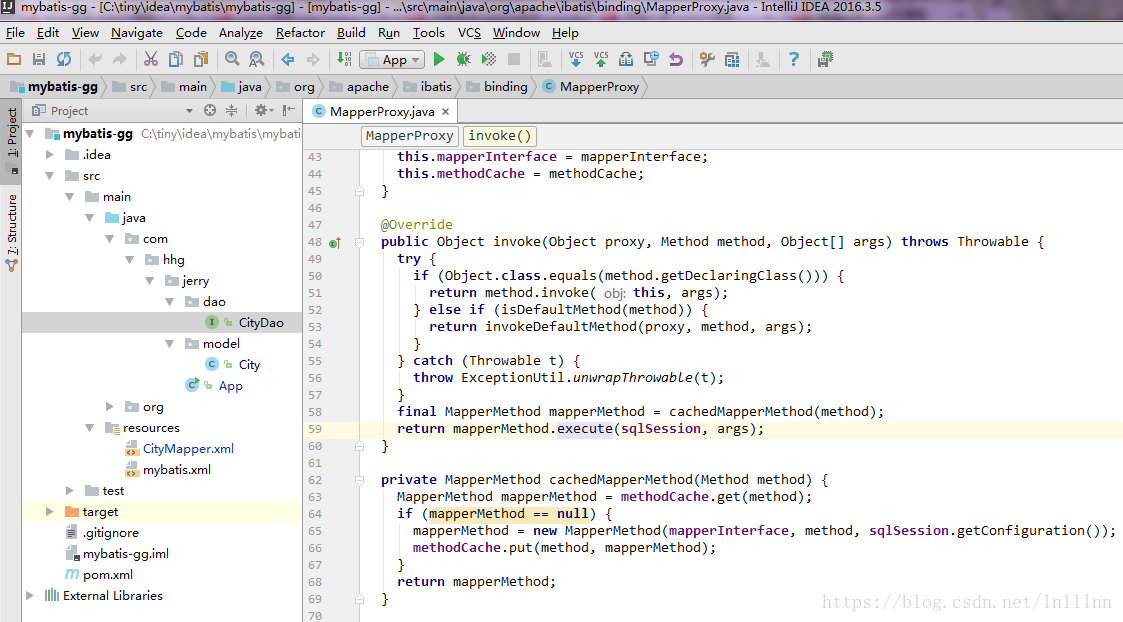
Task: Click Scroll from Source crosshair icon
Action: tap(210, 110)
